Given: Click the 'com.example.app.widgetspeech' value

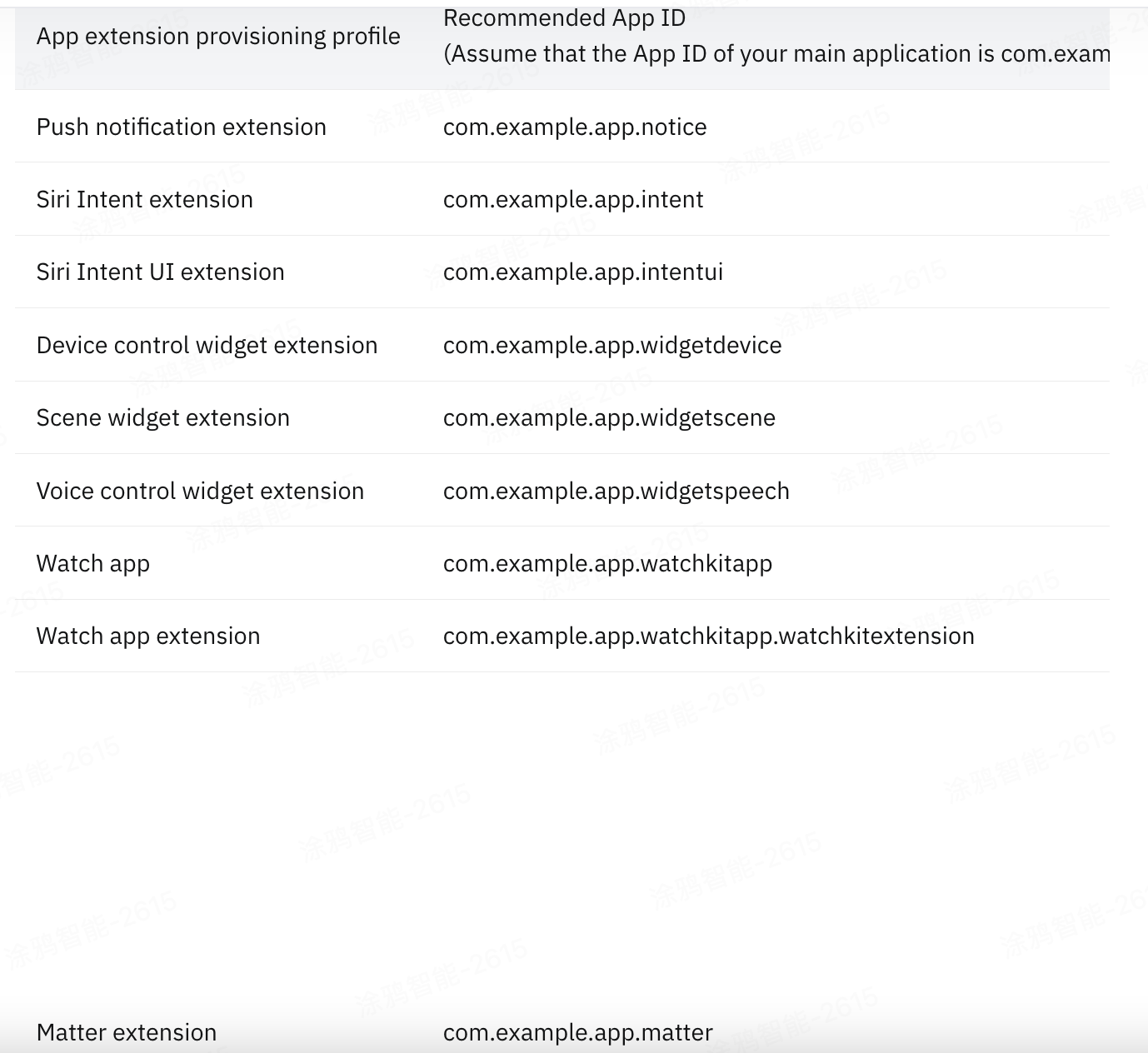Looking at the screenshot, I should point(616,492).
